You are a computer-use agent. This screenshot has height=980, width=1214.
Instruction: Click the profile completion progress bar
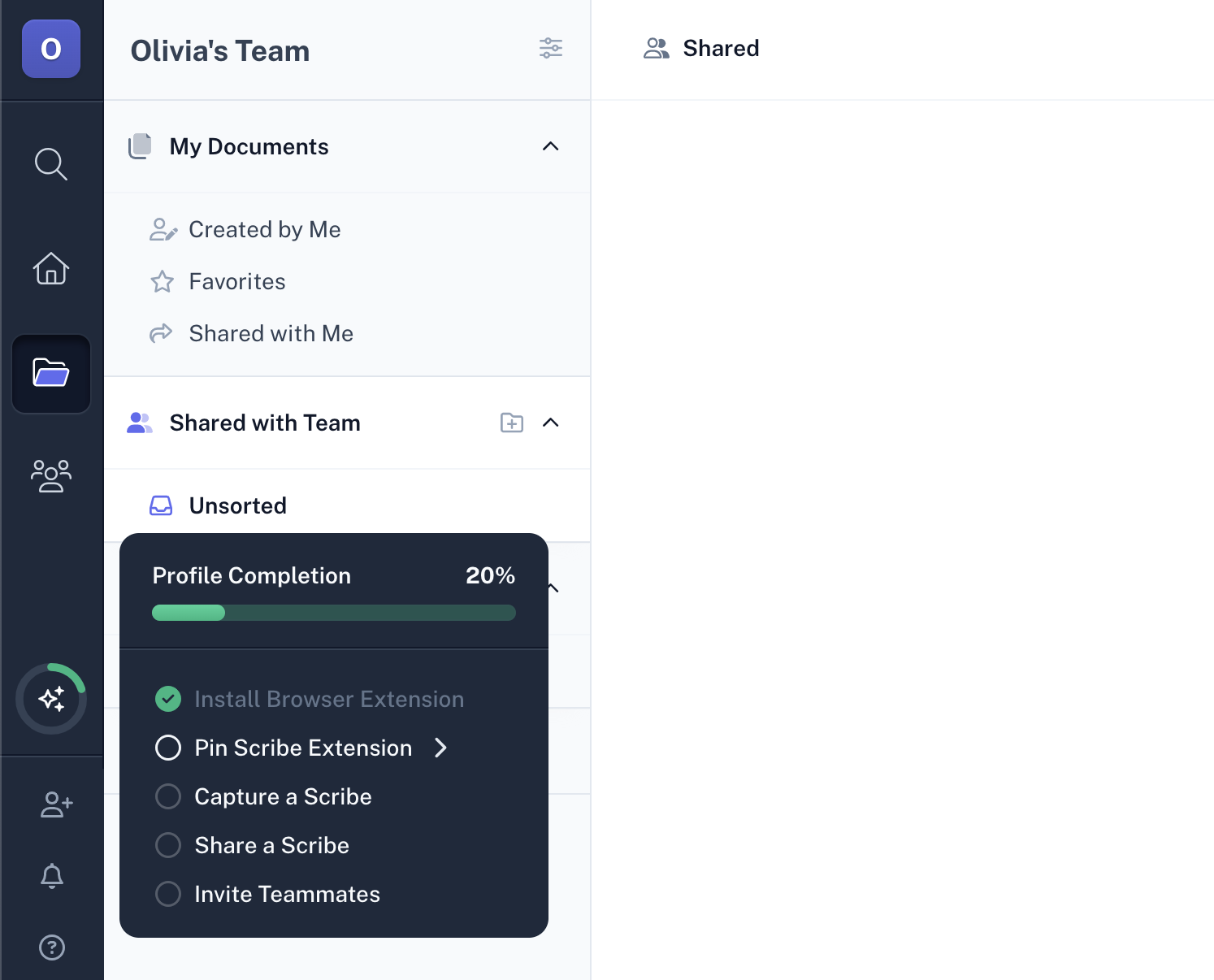pyautogui.click(x=333, y=613)
